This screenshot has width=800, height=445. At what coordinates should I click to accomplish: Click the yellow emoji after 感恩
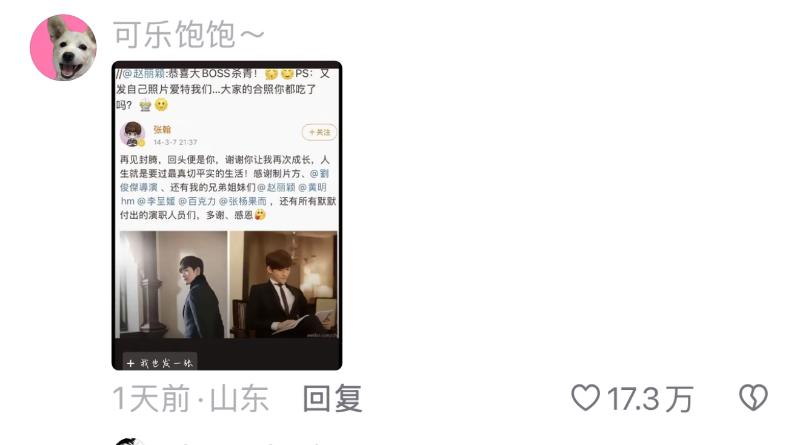pos(260,215)
